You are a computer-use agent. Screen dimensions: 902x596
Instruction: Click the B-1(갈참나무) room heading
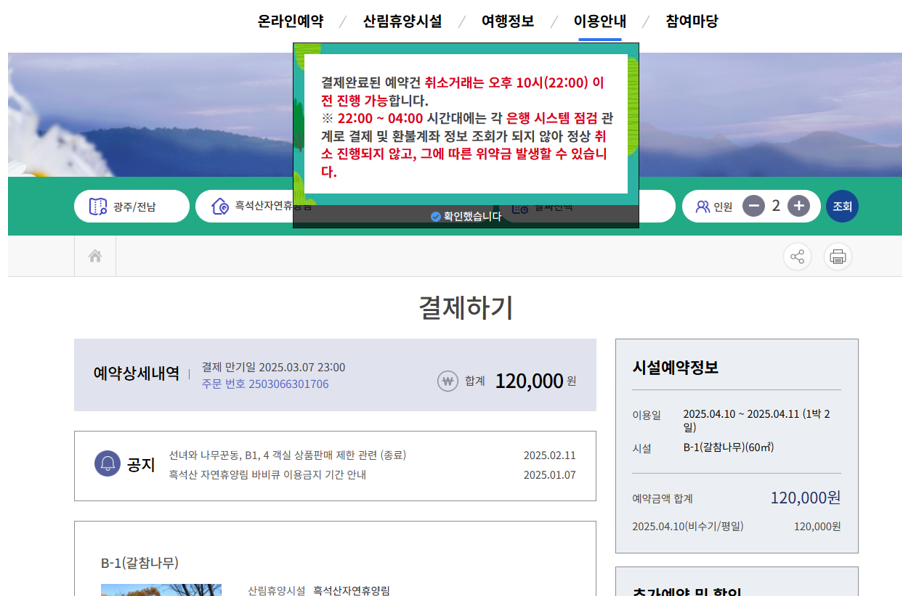[140, 563]
